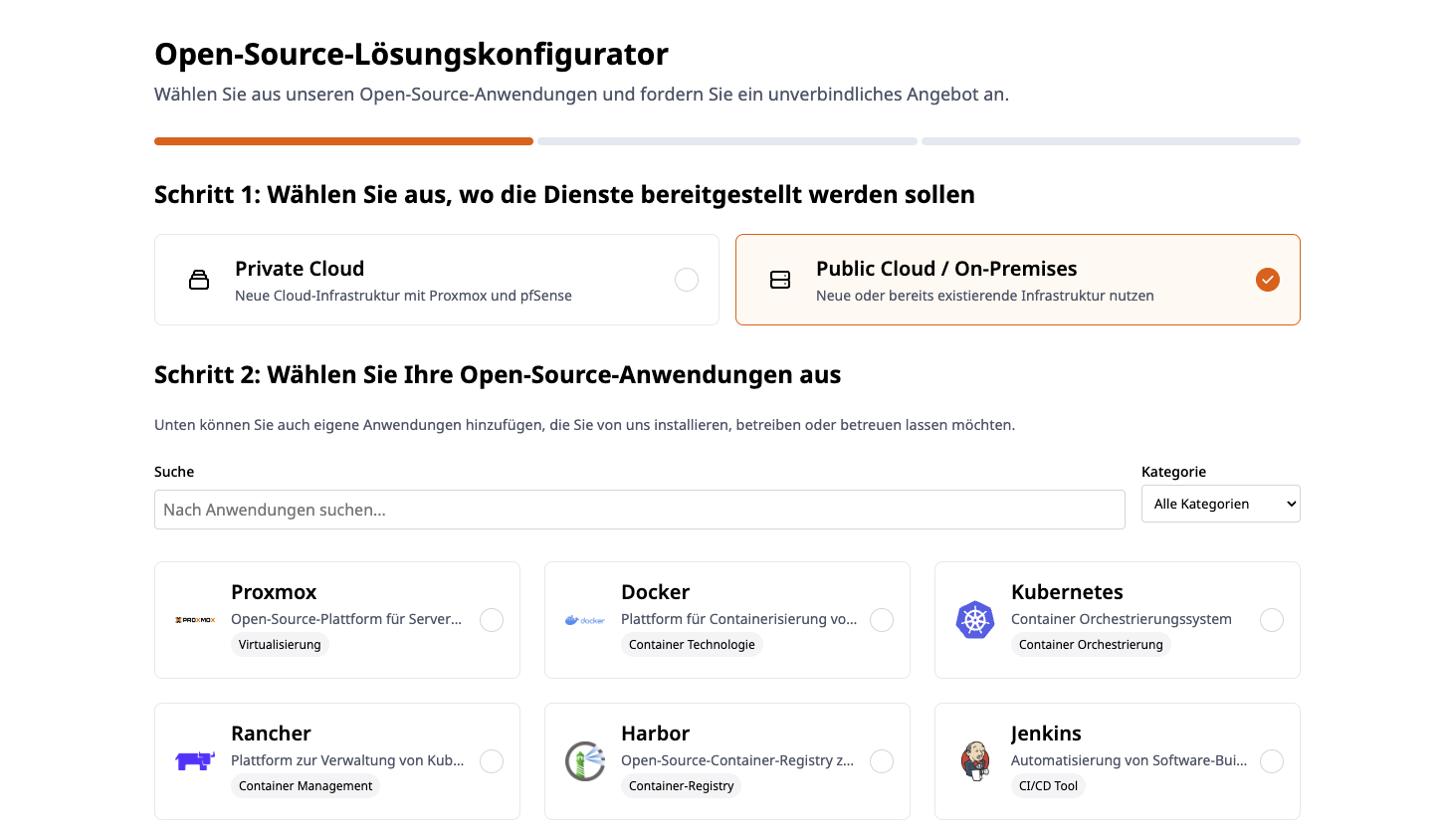Click the Schritt 1 heading

point(564,194)
